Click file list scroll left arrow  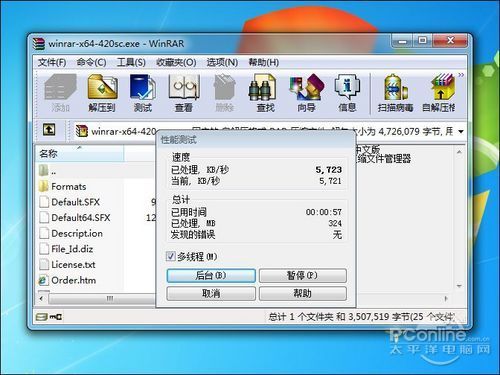tap(41, 299)
